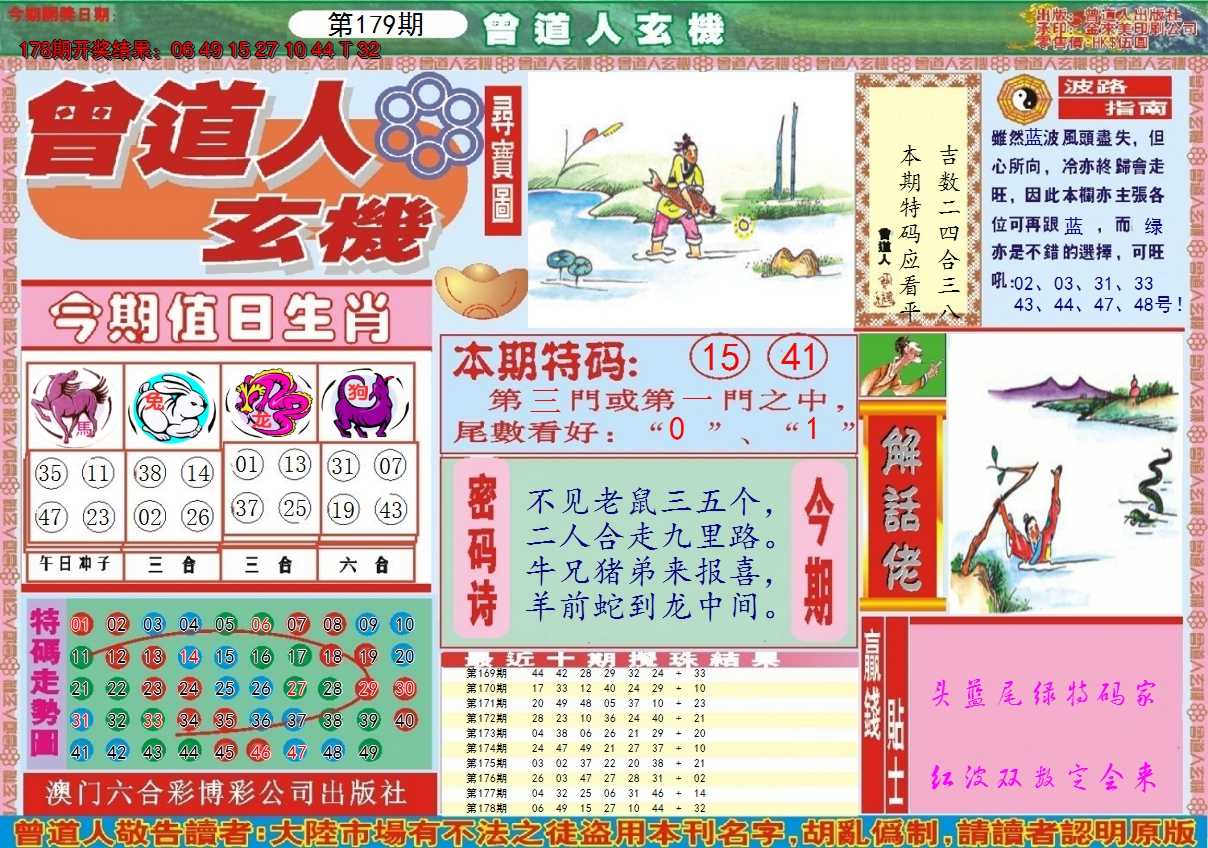Click the horse zodiac icon

73,405
